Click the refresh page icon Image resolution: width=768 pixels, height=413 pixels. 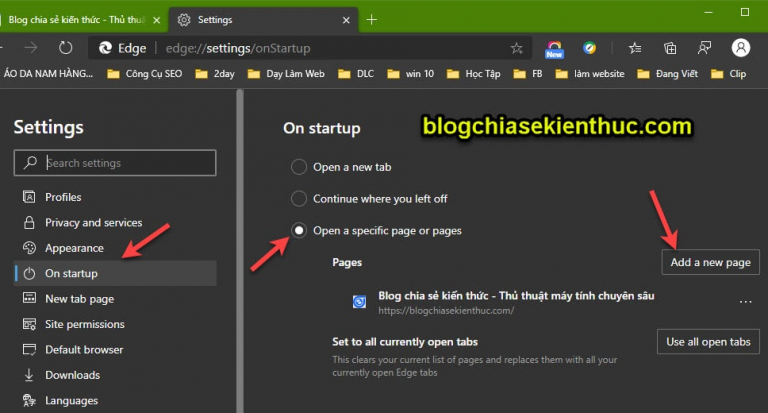click(x=66, y=48)
